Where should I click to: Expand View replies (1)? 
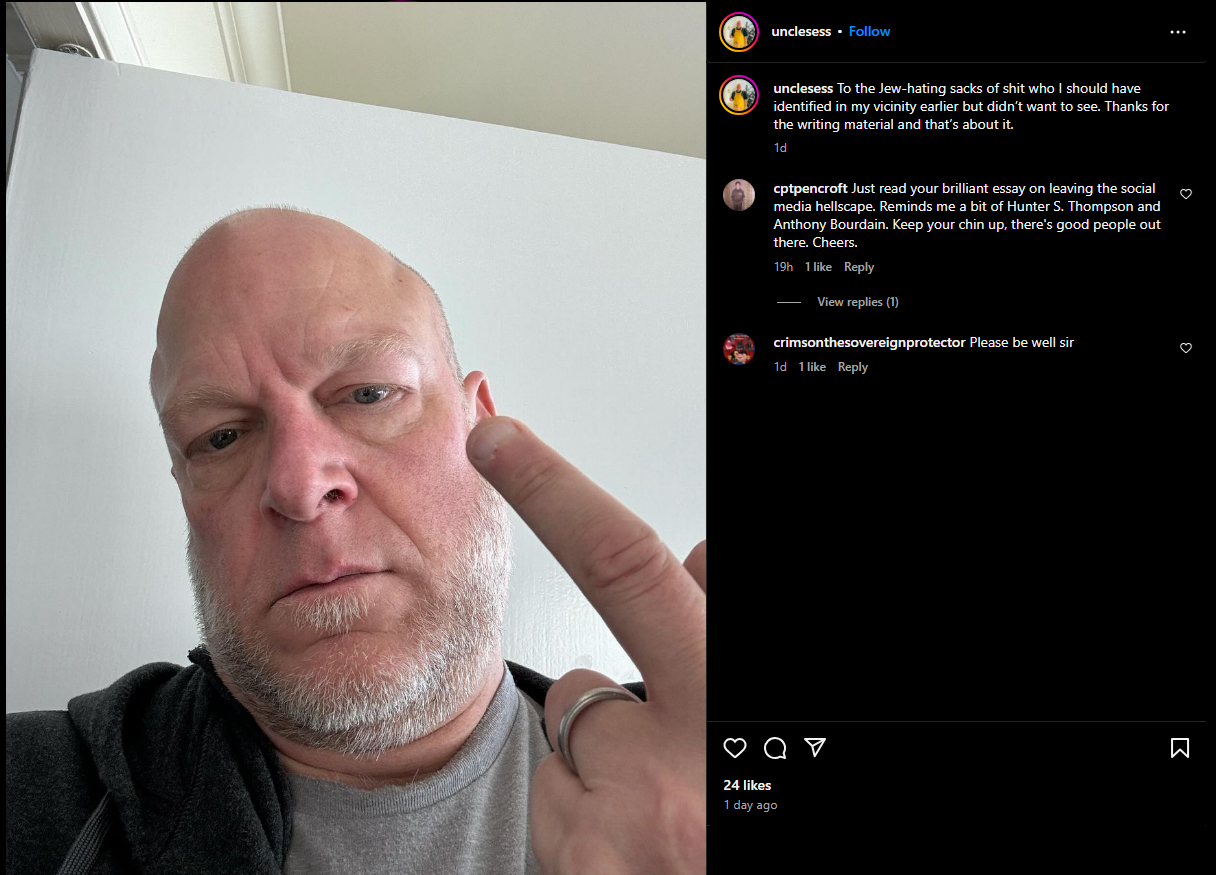(857, 302)
